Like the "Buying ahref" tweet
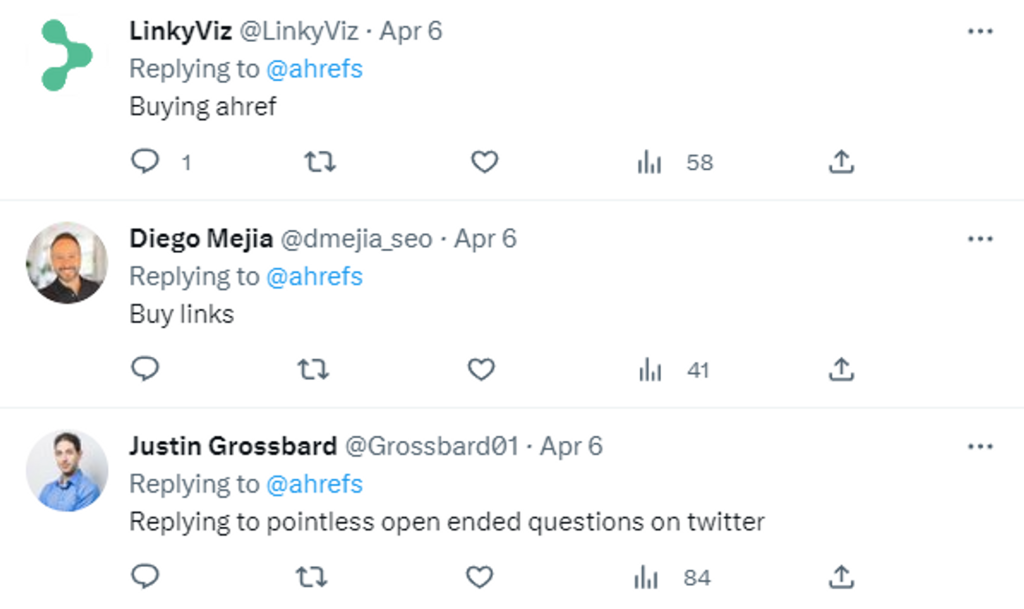Screen dimensions: 1024x609 [x=485, y=161]
